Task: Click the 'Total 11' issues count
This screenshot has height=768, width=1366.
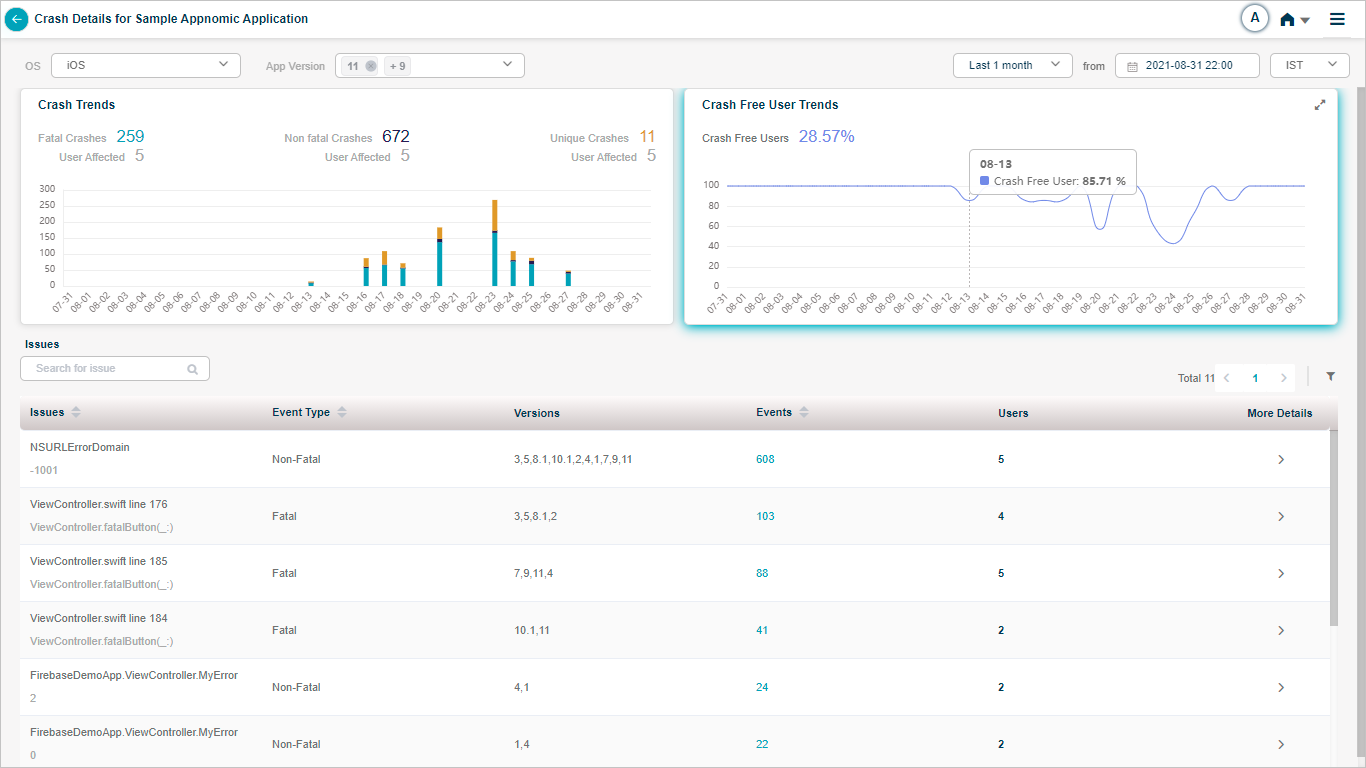Action: tap(1196, 378)
